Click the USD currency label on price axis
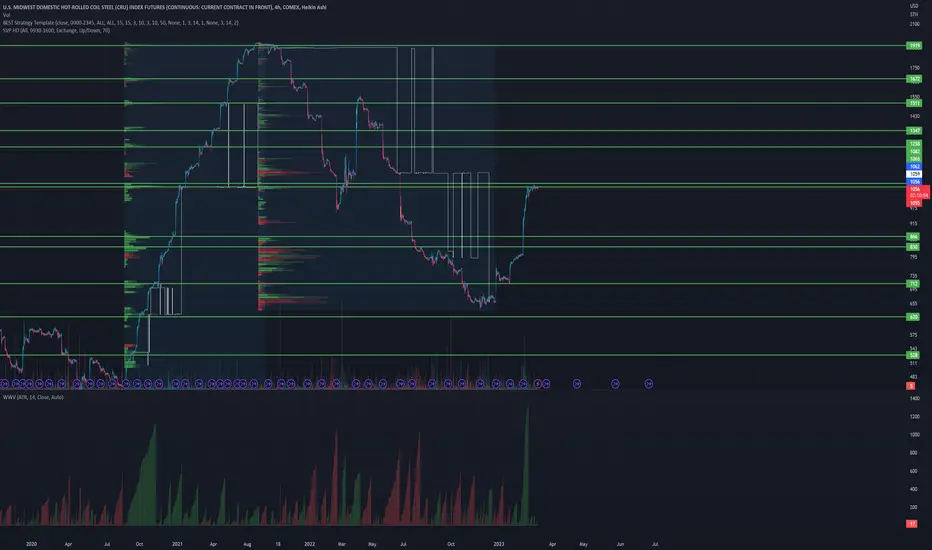Screen dimensions: 932x550 [x=914, y=6]
